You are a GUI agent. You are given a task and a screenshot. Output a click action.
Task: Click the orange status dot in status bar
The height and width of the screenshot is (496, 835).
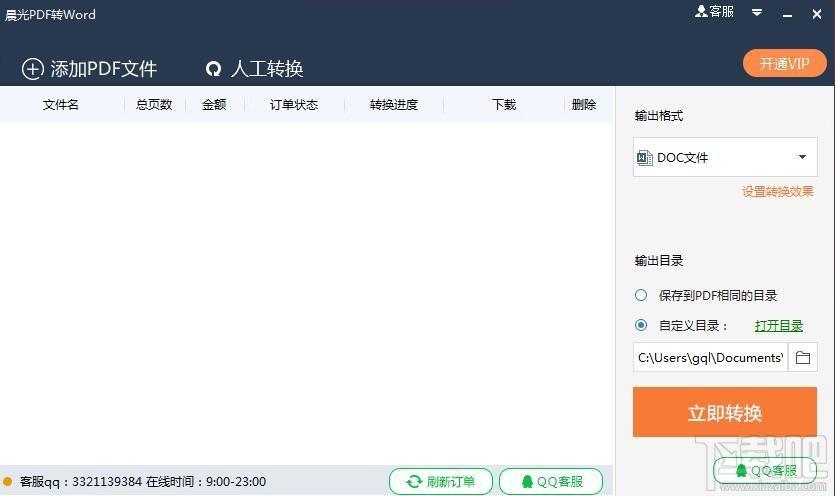(7, 482)
